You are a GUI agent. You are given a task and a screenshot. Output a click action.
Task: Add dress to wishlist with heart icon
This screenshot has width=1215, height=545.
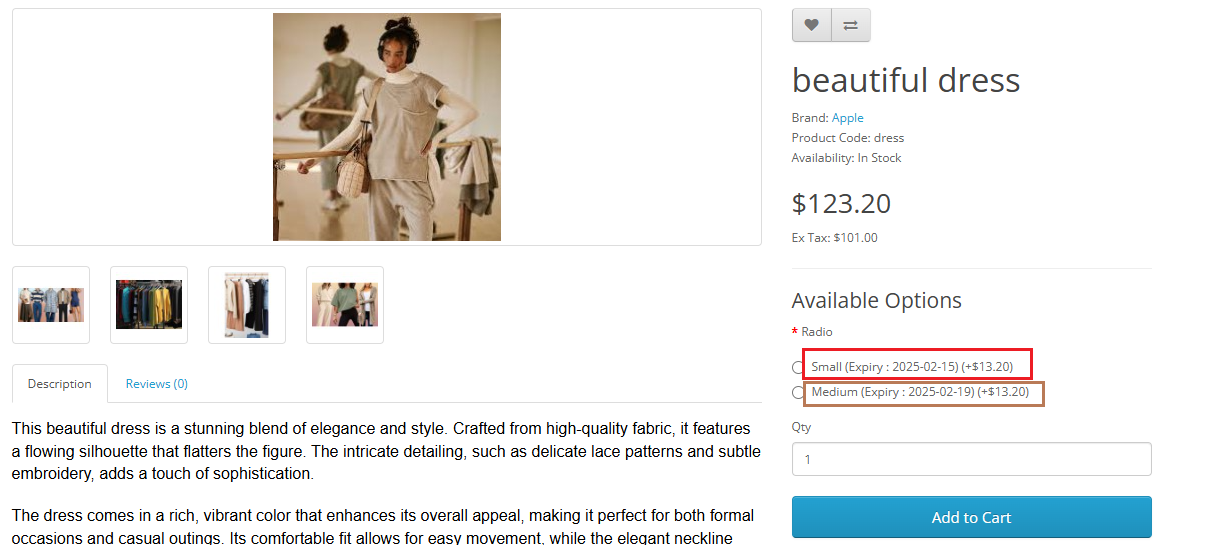coord(811,26)
